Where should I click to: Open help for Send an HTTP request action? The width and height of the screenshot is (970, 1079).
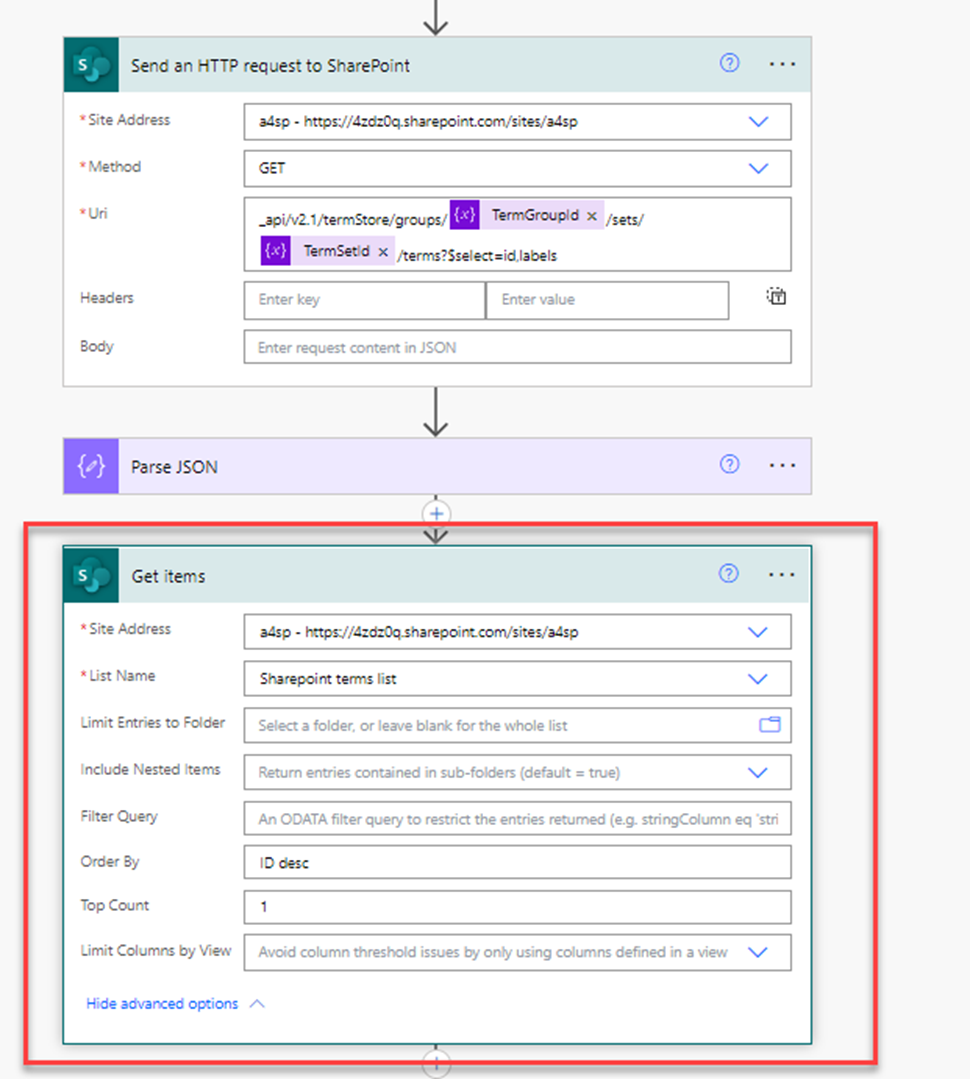729,63
